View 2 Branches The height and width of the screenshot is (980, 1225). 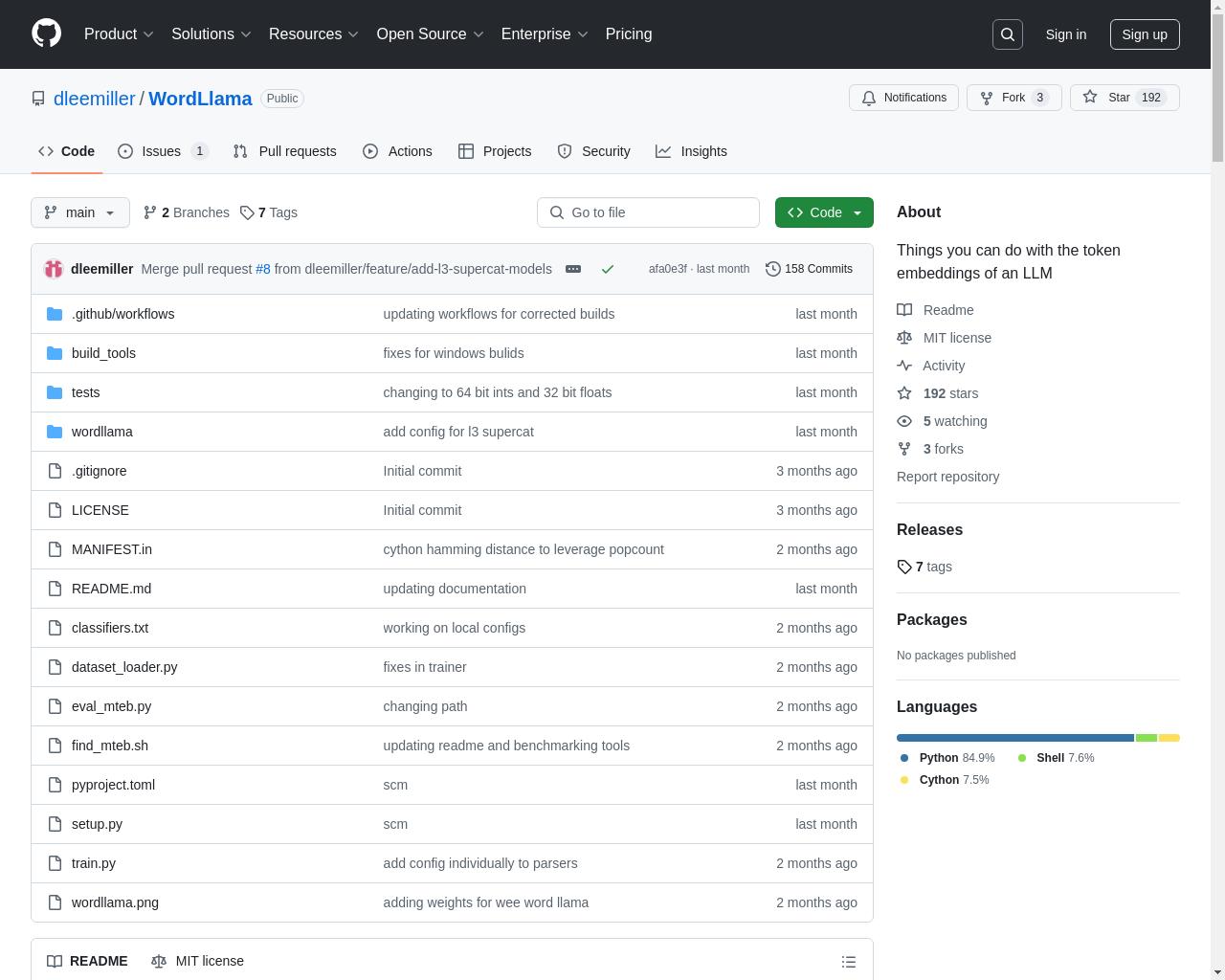[186, 212]
